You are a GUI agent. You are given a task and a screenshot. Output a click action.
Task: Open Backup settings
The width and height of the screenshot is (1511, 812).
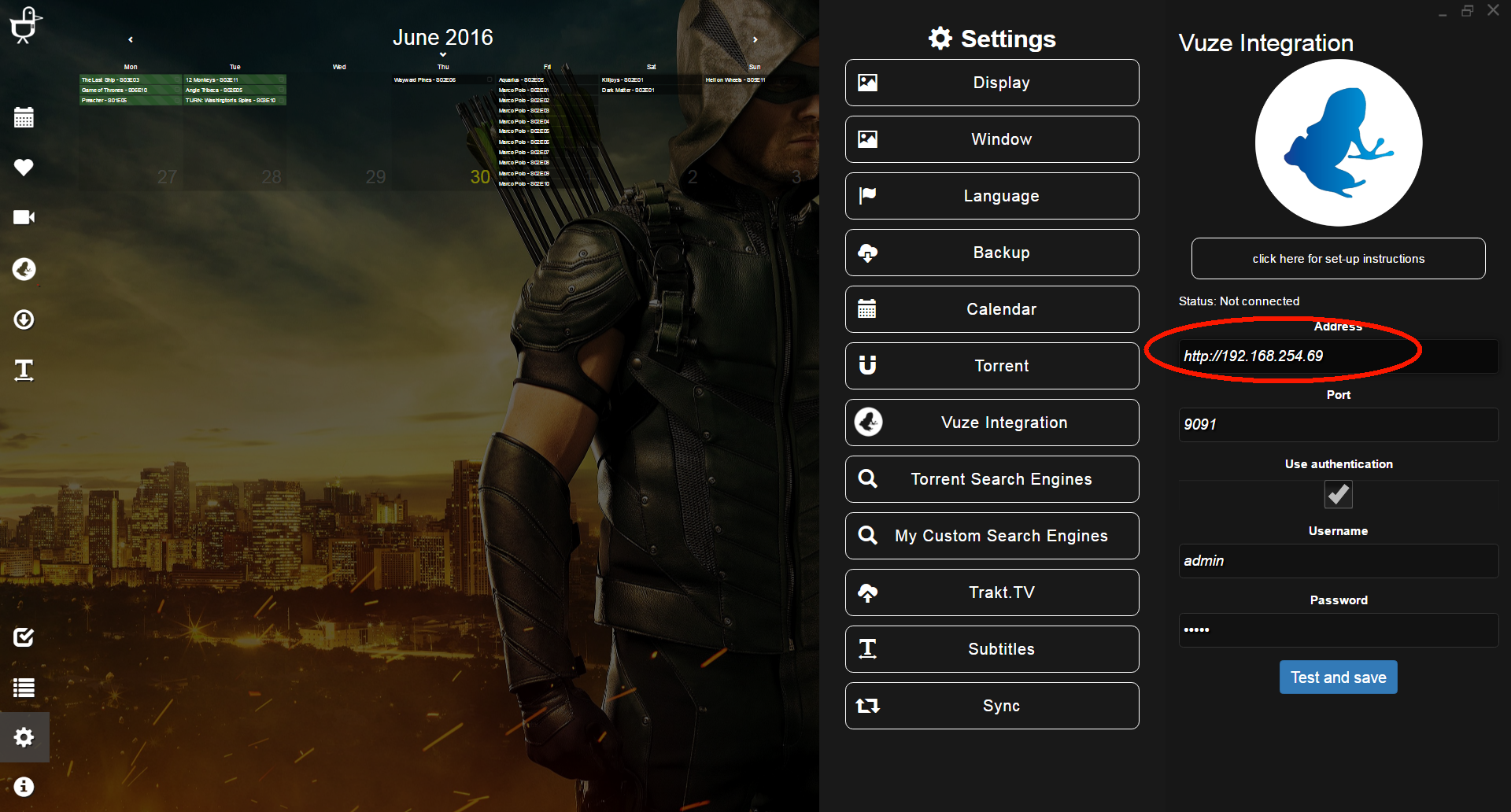click(x=992, y=253)
